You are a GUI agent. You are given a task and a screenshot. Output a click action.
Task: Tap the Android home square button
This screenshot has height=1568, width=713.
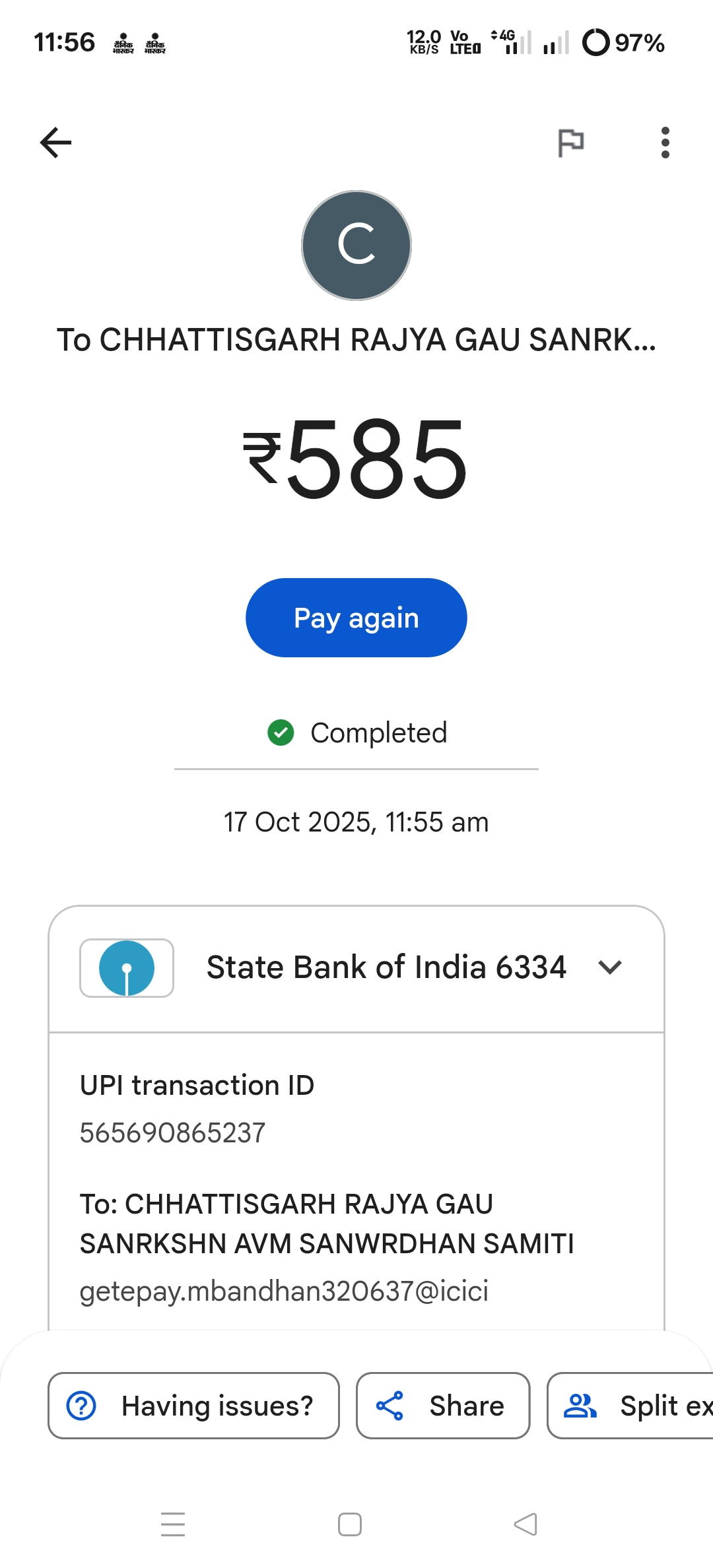coord(350,1524)
